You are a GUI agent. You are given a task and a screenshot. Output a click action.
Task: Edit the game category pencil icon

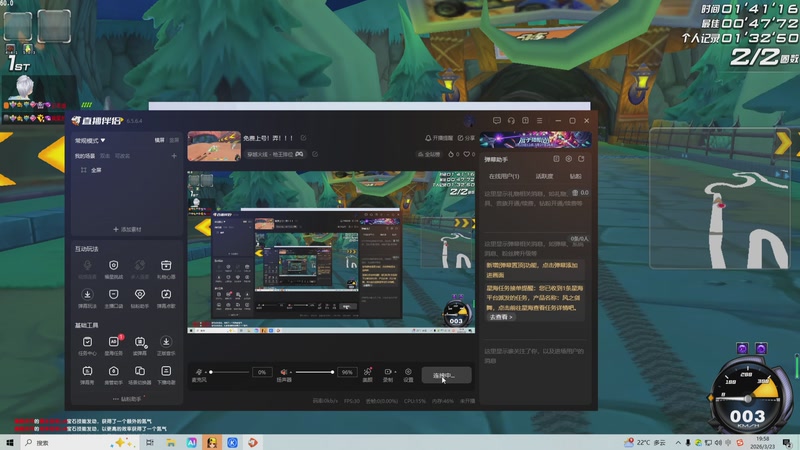[x=315, y=154]
